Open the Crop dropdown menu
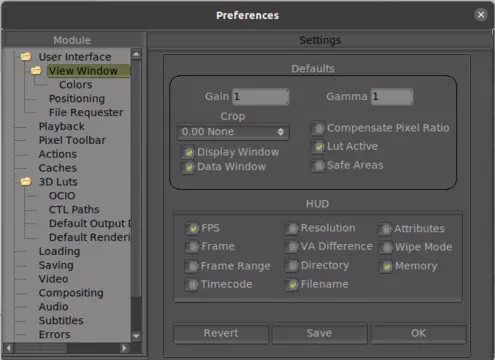This screenshot has width=495, height=360. click(x=233, y=132)
